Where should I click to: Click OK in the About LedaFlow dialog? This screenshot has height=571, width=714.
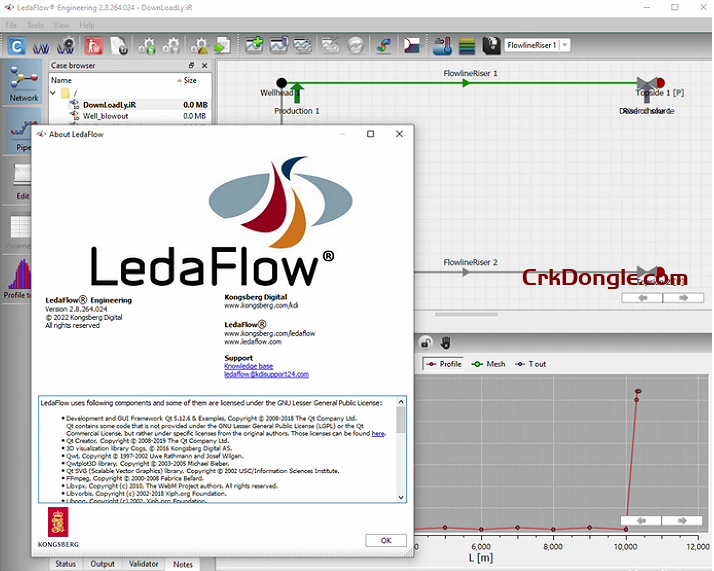(386, 540)
